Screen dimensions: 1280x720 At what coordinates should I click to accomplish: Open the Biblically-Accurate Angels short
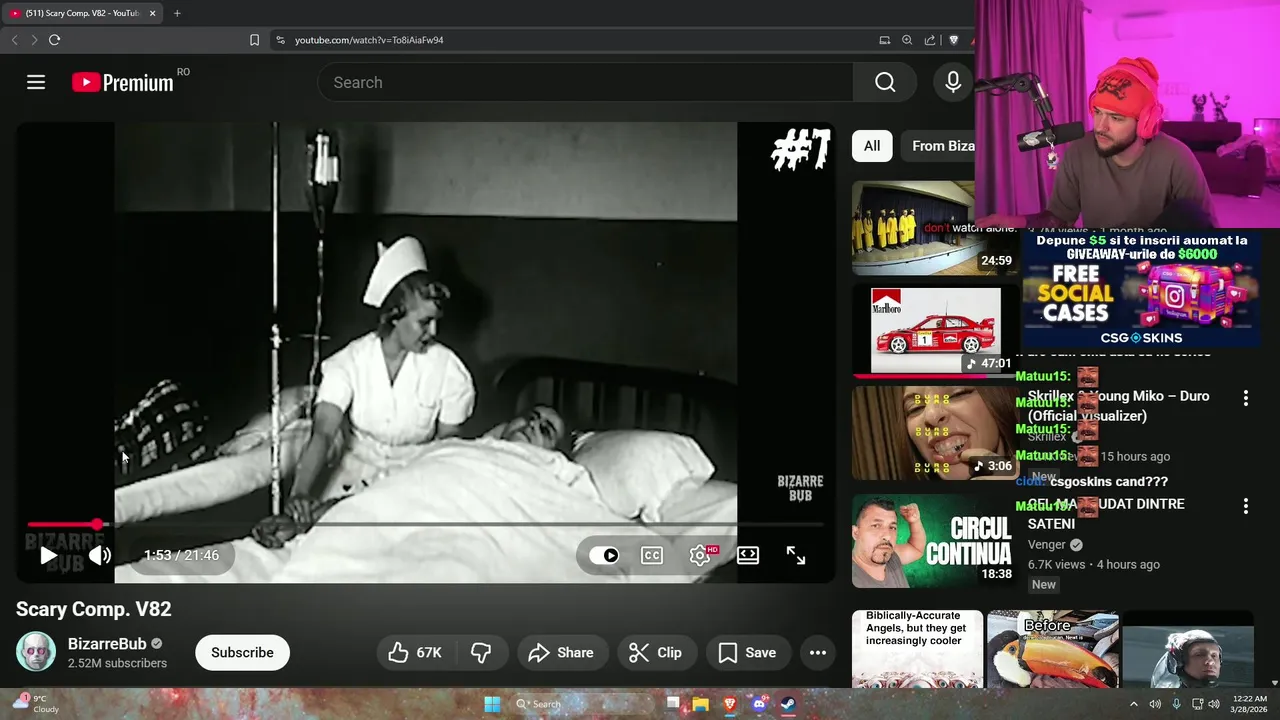pos(917,649)
